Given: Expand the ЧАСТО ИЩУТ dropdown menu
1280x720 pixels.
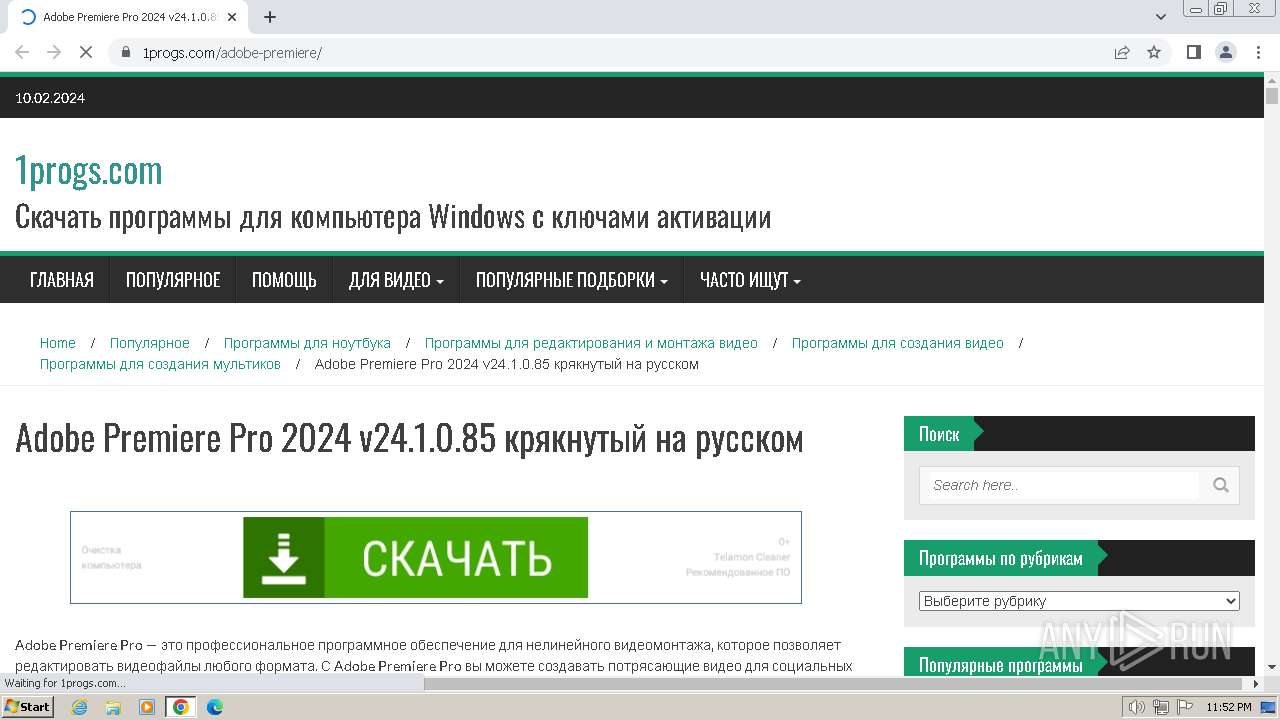Looking at the screenshot, I should pyautogui.click(x=750, y=280).
